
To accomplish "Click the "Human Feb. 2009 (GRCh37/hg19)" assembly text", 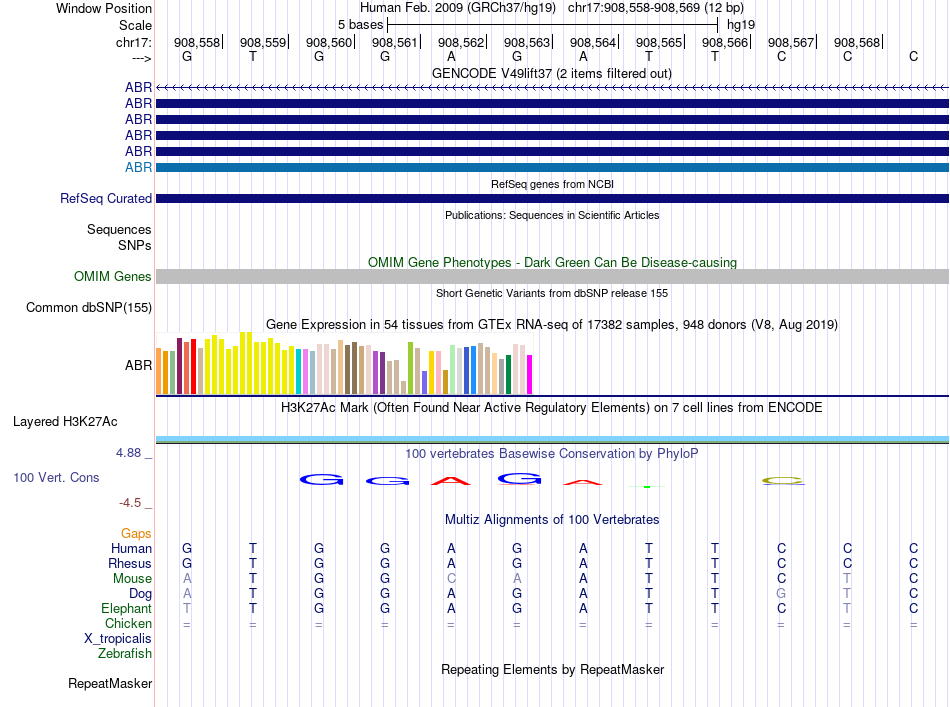I will click(x=457, y=8).
